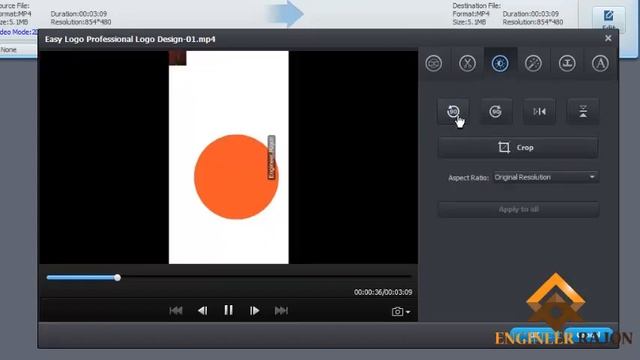This screenshot has height=360, width=640.
Task: Open the watermark tab icon
Action: (567, 64)
